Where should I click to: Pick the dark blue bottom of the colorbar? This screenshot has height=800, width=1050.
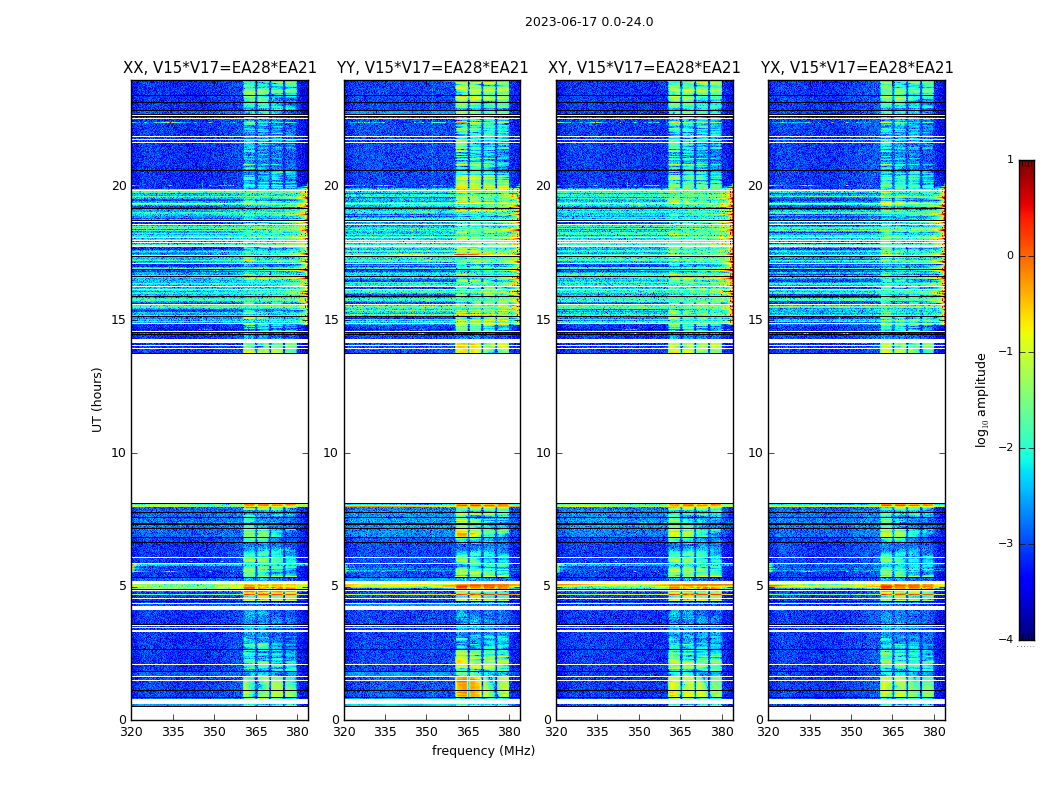1026,634
